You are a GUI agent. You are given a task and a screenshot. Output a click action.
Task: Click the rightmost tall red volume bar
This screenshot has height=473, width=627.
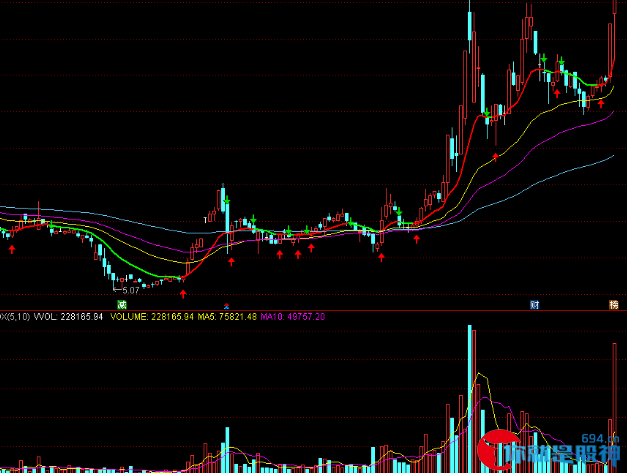pos(615,408)
